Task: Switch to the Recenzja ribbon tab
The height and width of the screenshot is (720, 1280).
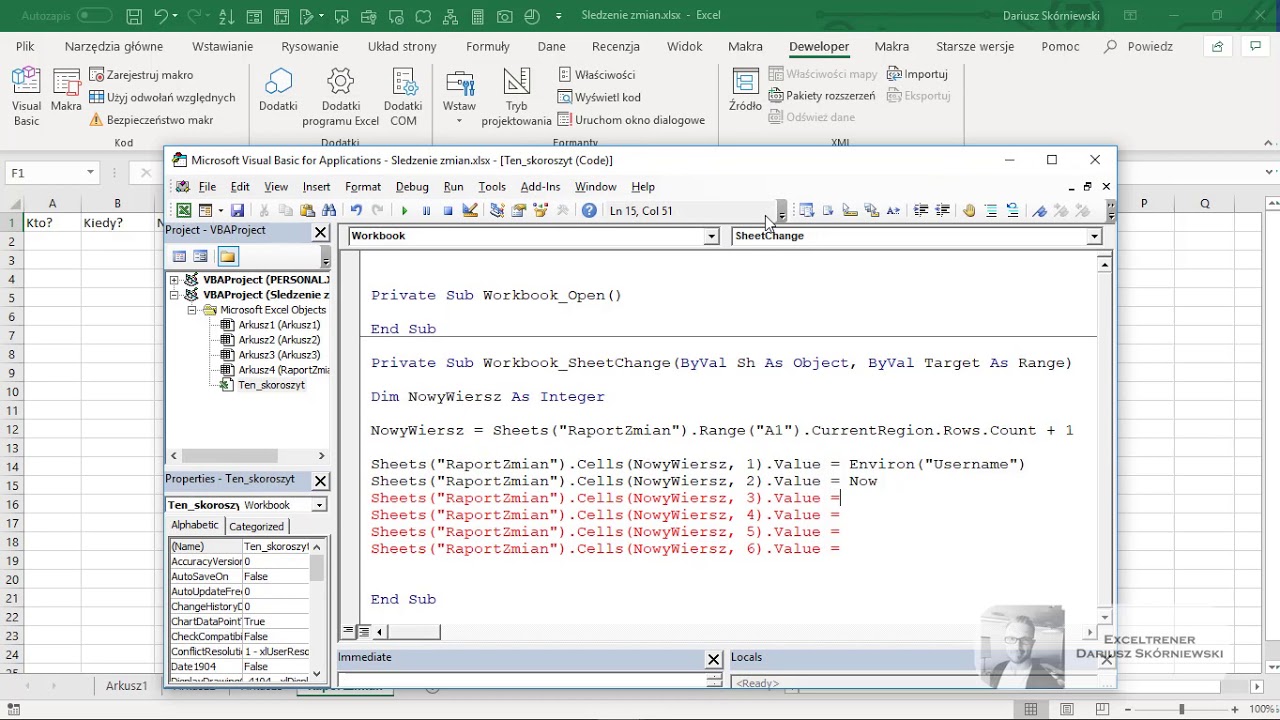Action: [x=616, y=46]
